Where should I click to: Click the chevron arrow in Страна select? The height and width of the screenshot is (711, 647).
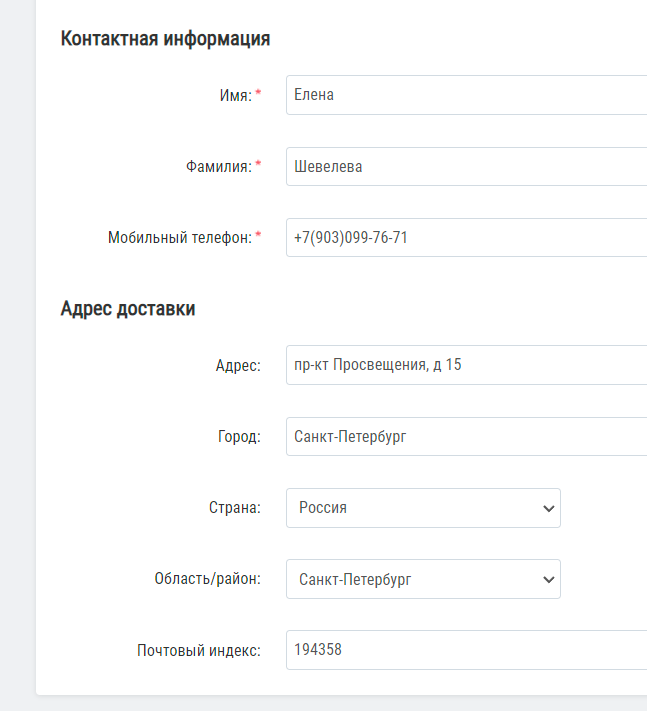pos(549,509)
